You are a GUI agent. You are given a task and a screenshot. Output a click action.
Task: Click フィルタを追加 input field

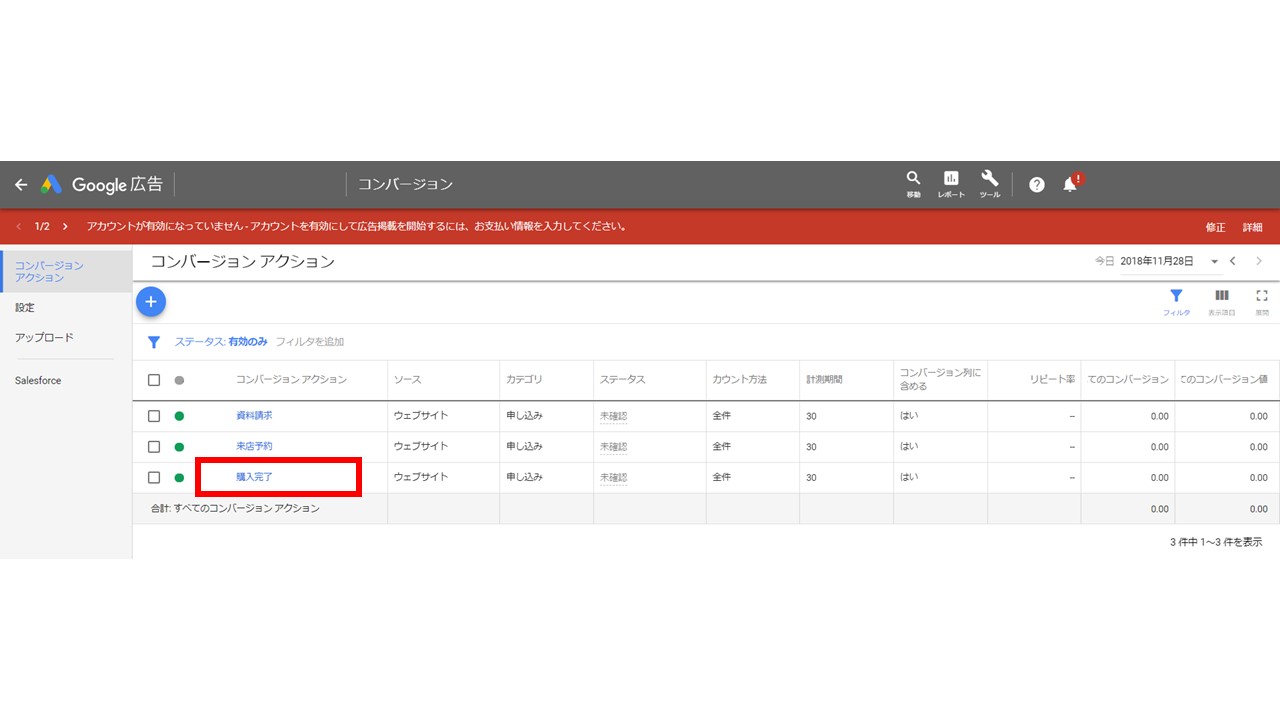pyautogui.click(x=310, y=342)
